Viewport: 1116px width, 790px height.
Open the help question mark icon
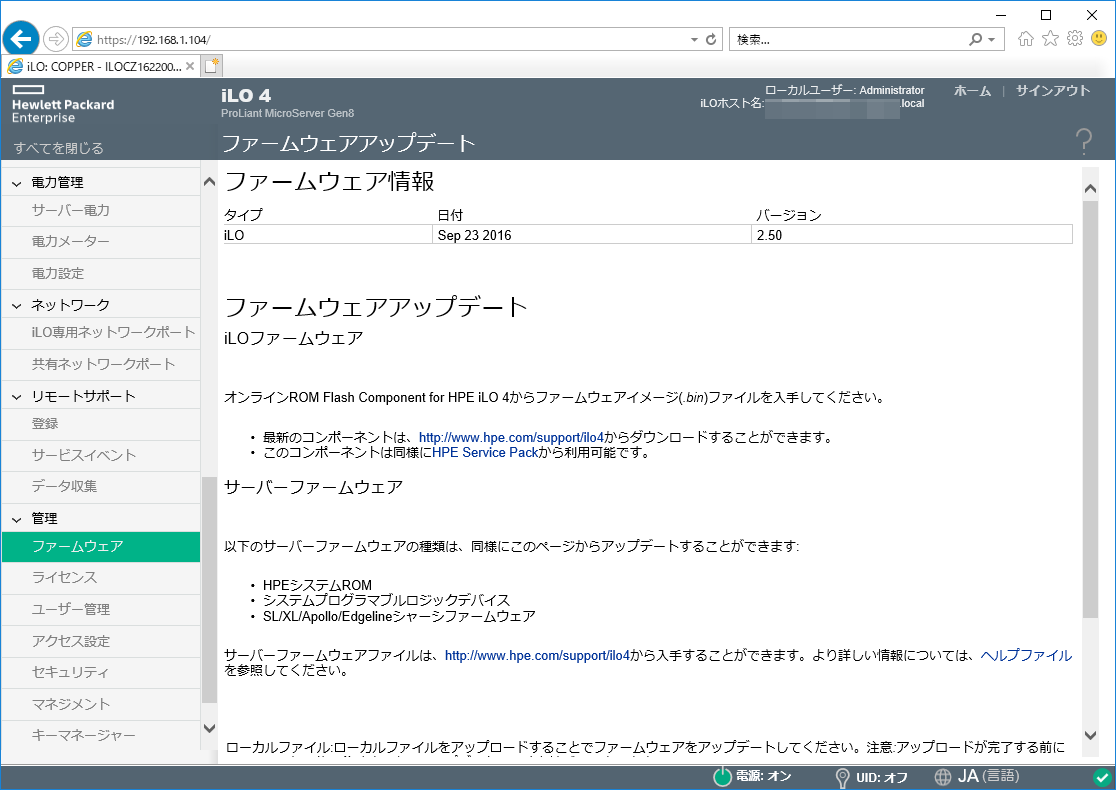(x=1083, y=142)
